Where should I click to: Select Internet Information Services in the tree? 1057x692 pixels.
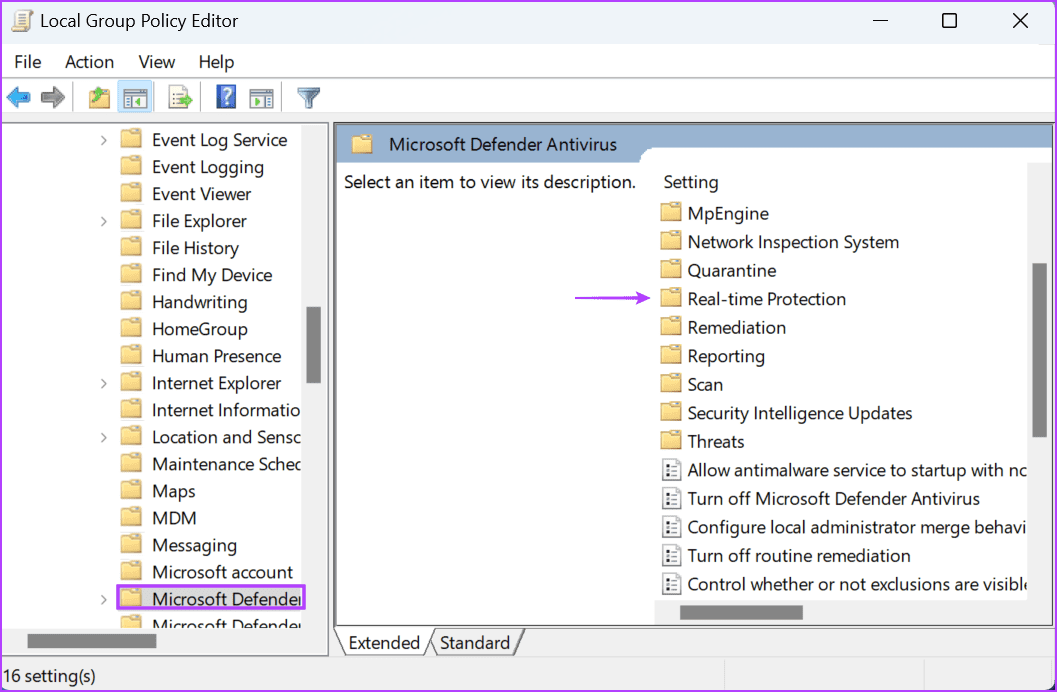(226, 410)
